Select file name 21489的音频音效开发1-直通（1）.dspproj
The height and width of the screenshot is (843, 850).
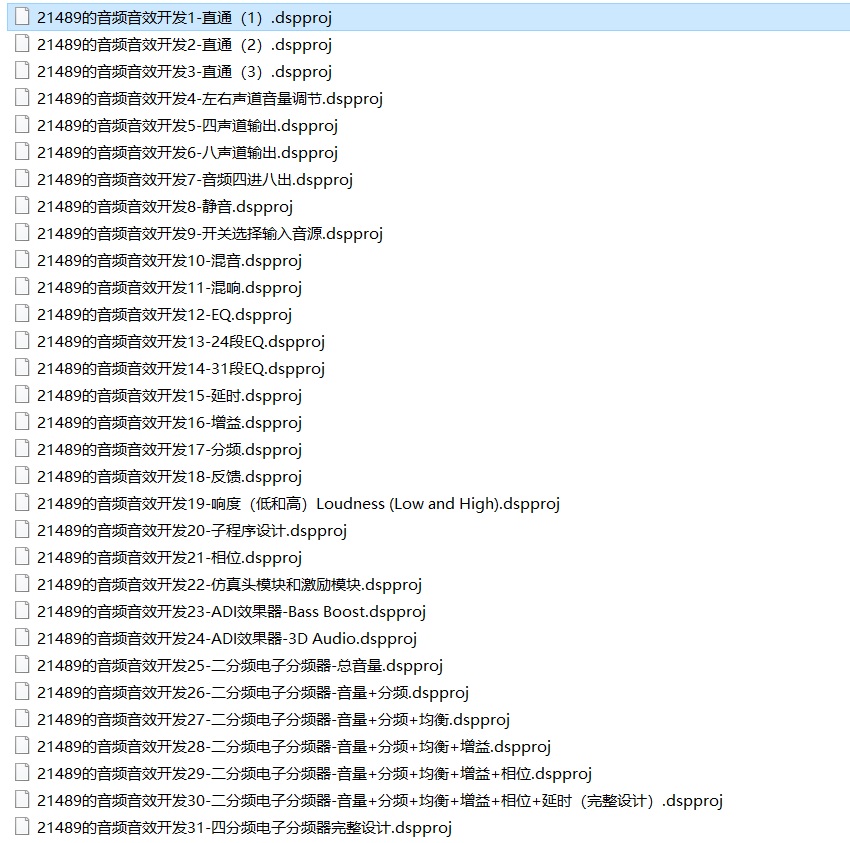pyautogui.click(x=184, y=18)
